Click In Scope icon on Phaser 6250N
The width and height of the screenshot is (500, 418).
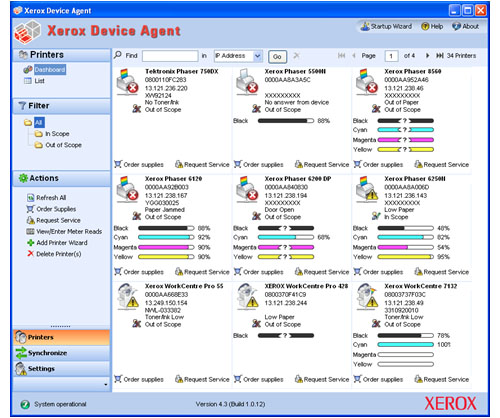pos(376,216)
